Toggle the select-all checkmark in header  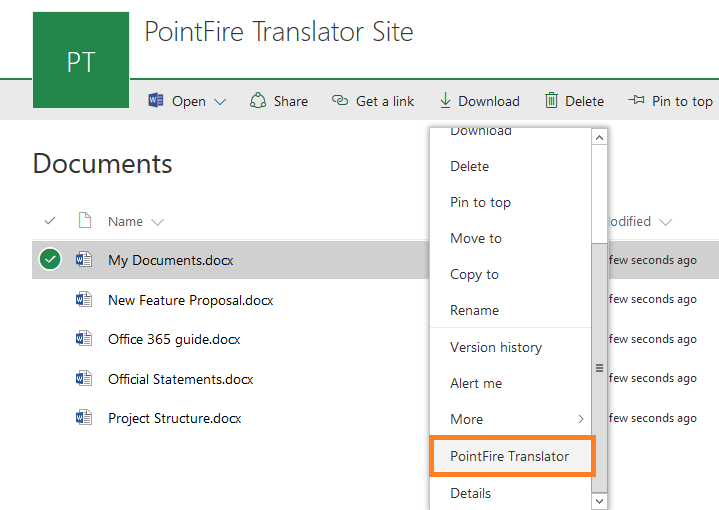tap(50, 221)
